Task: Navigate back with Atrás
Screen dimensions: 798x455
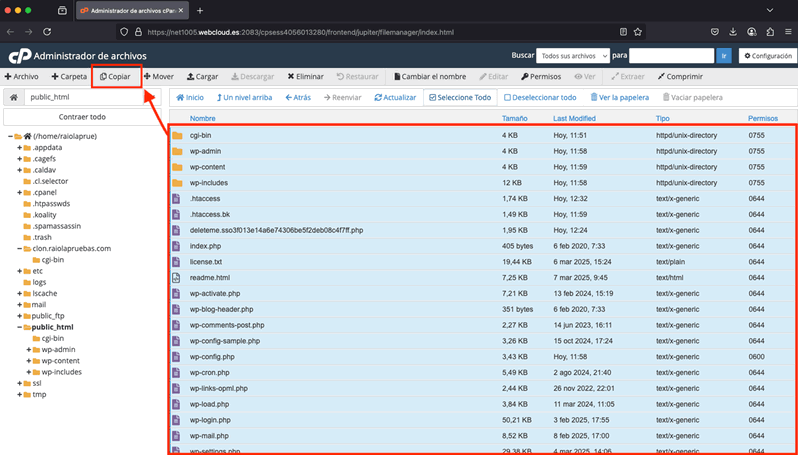Action: [298, 97]
